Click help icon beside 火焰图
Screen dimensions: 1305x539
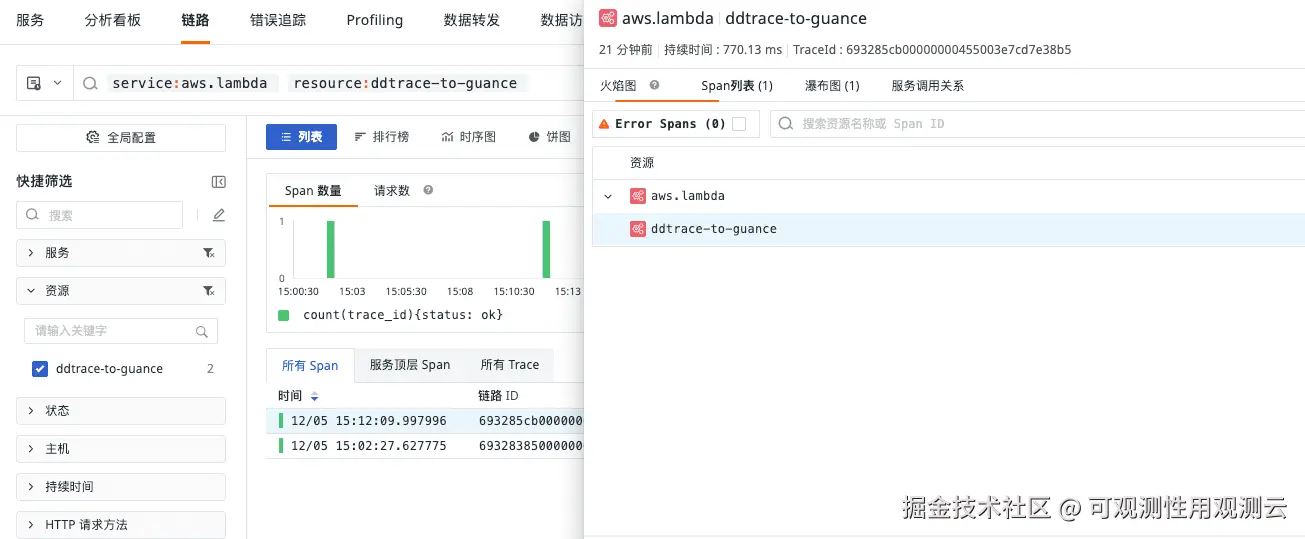[x=654, y=85]
